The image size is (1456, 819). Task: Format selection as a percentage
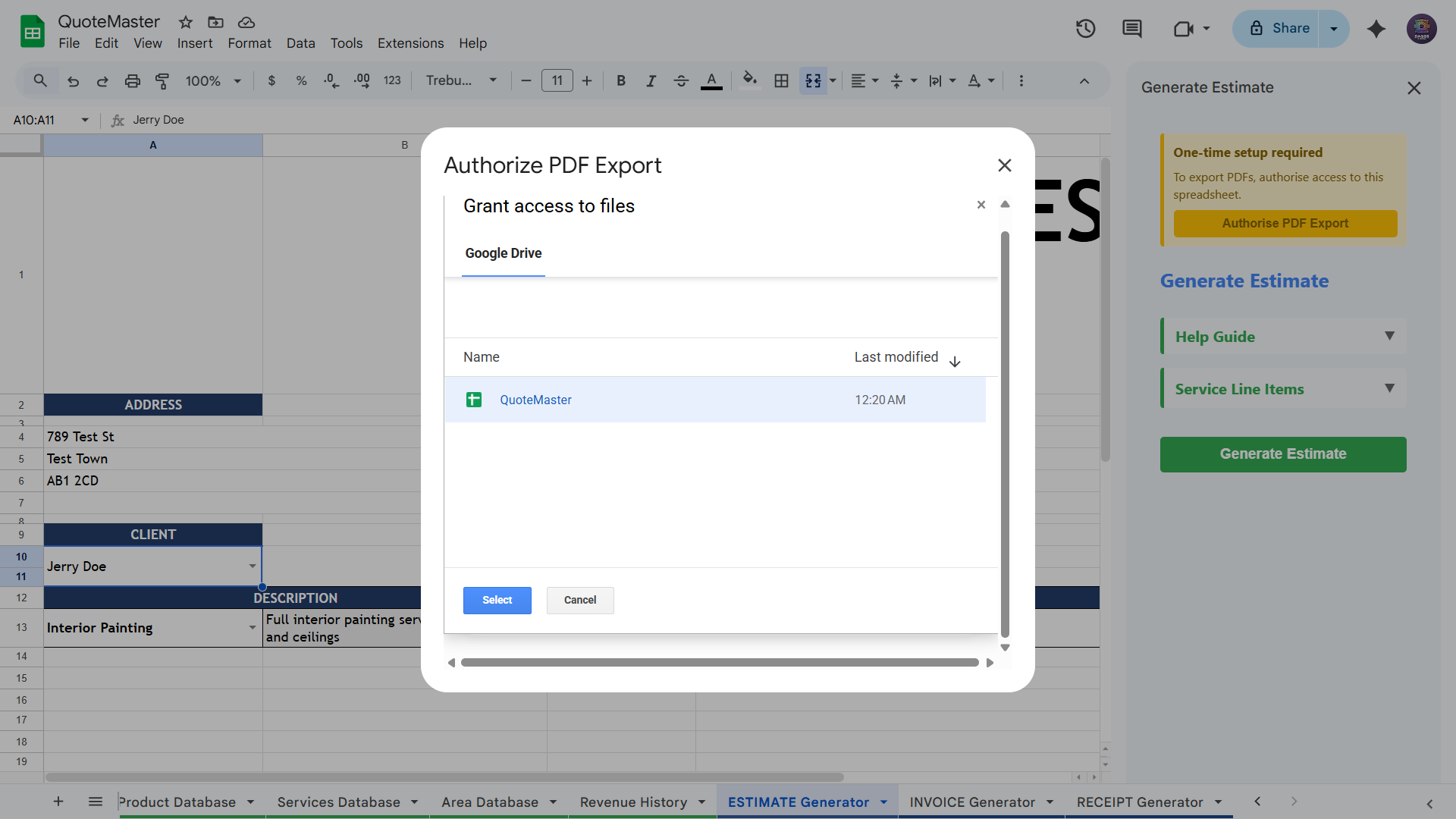(301, 80)
